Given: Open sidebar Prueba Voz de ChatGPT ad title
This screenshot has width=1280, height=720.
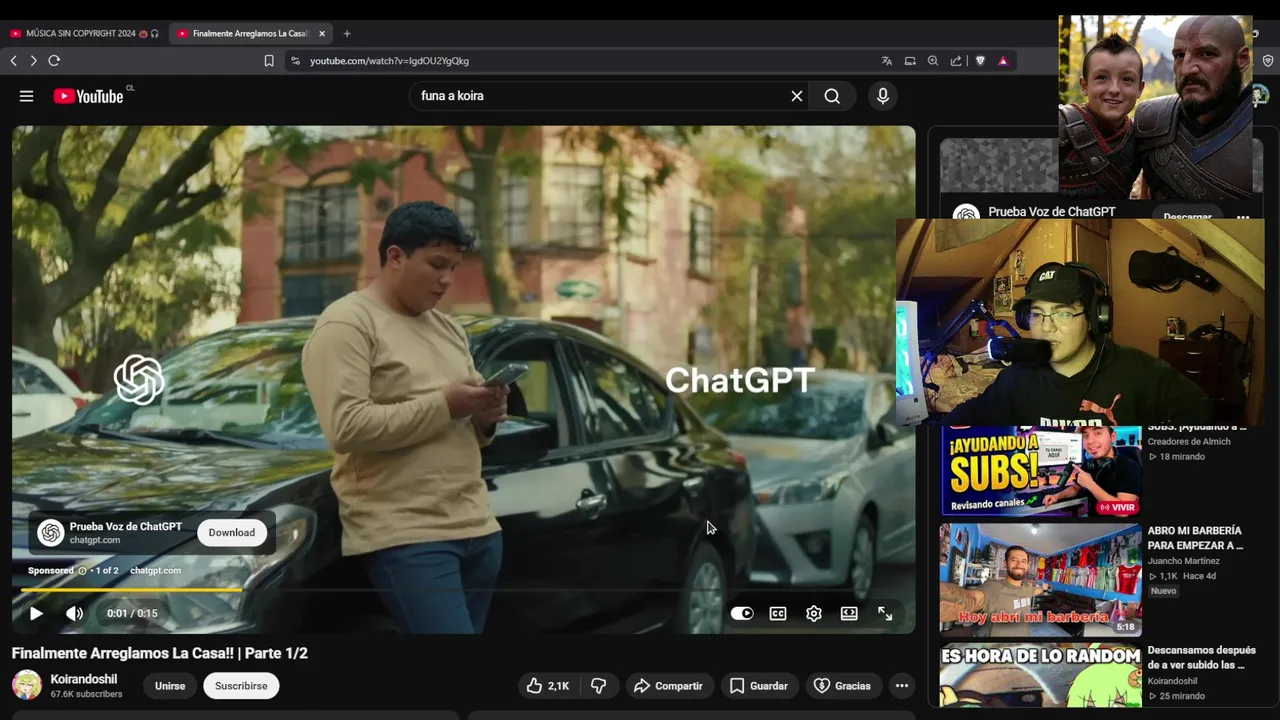Looking at the screenshot, I should (x=1051, y=212).
